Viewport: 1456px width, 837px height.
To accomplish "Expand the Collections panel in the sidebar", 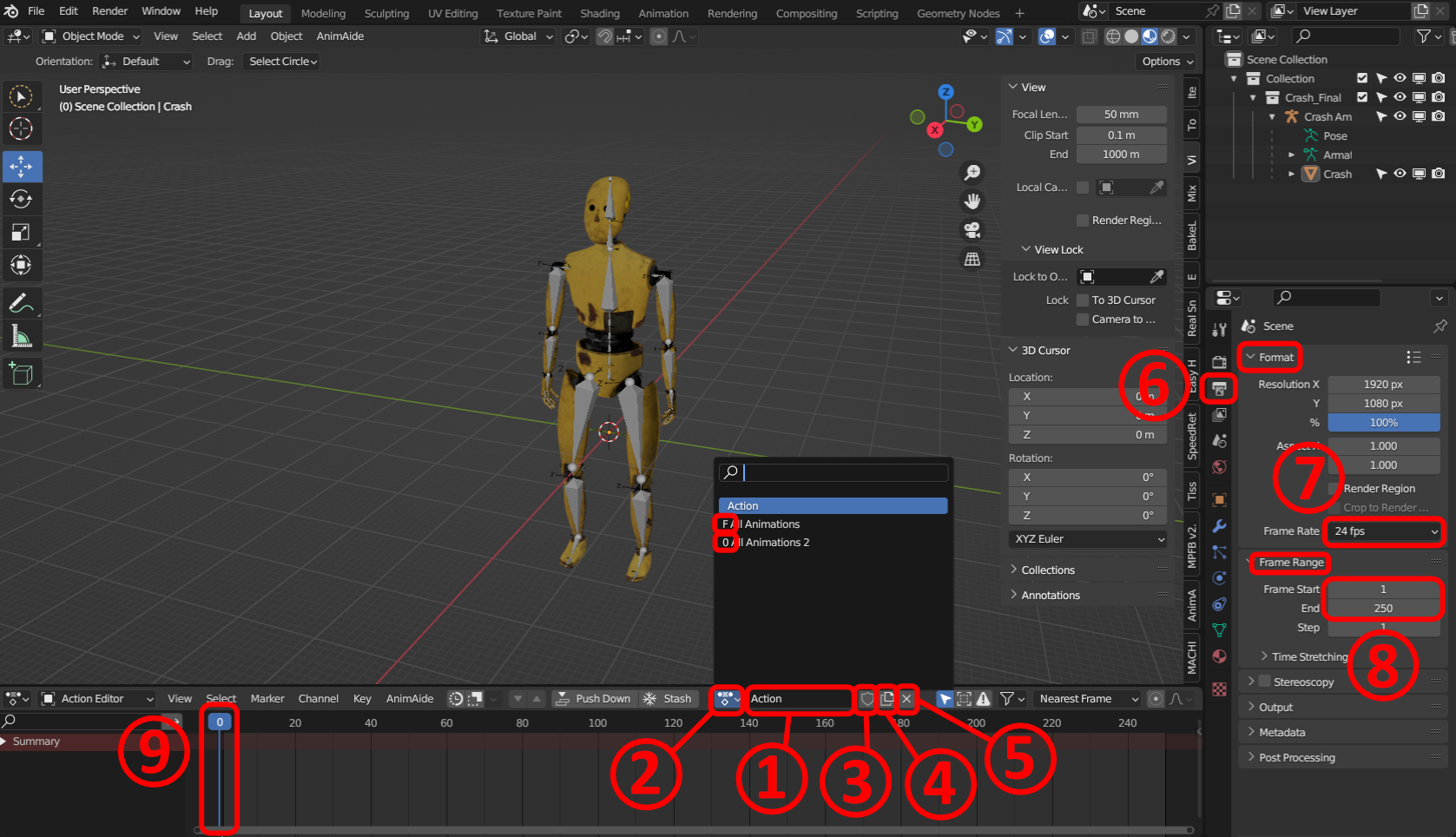I will 1048,570.
